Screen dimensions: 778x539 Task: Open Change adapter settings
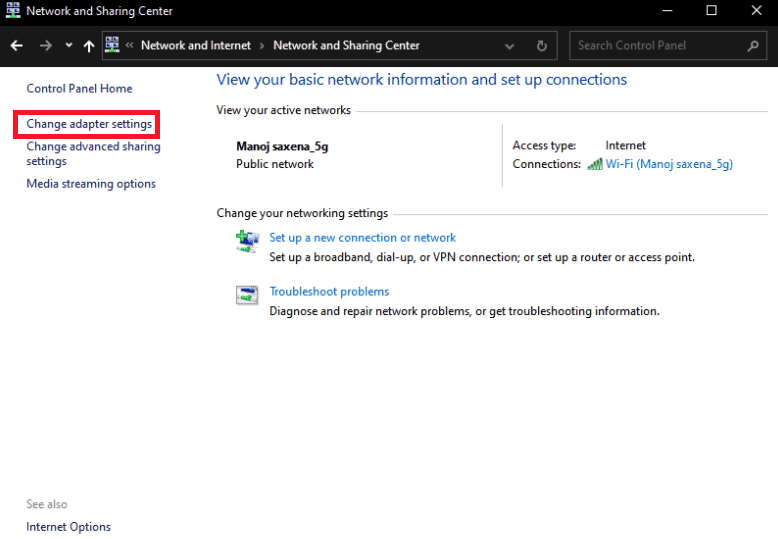tap(89, 125)
